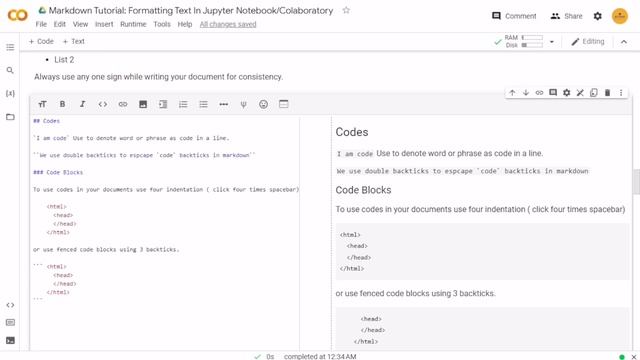Viewport: 640px width, 360px height.
Task: Click the All changes saved link
Action: click(228, 24)
